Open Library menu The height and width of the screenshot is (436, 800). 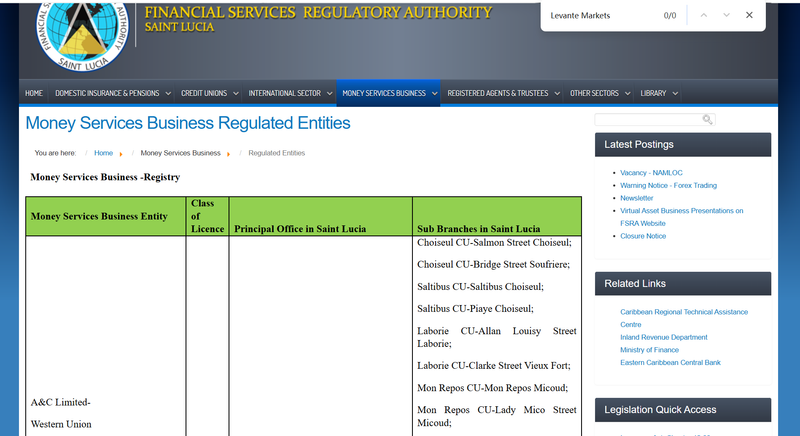pos(653,93)
